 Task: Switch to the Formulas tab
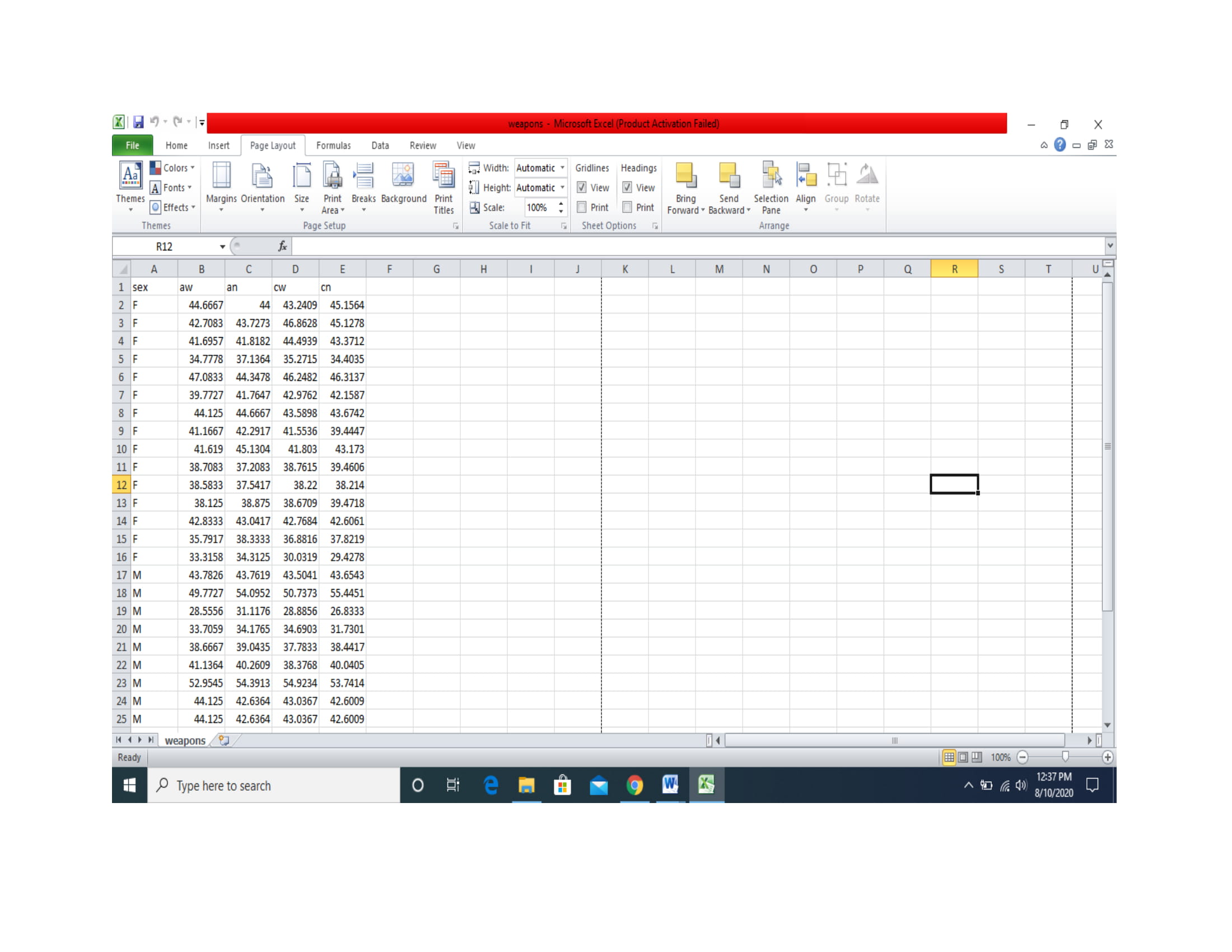pos(333,146)
